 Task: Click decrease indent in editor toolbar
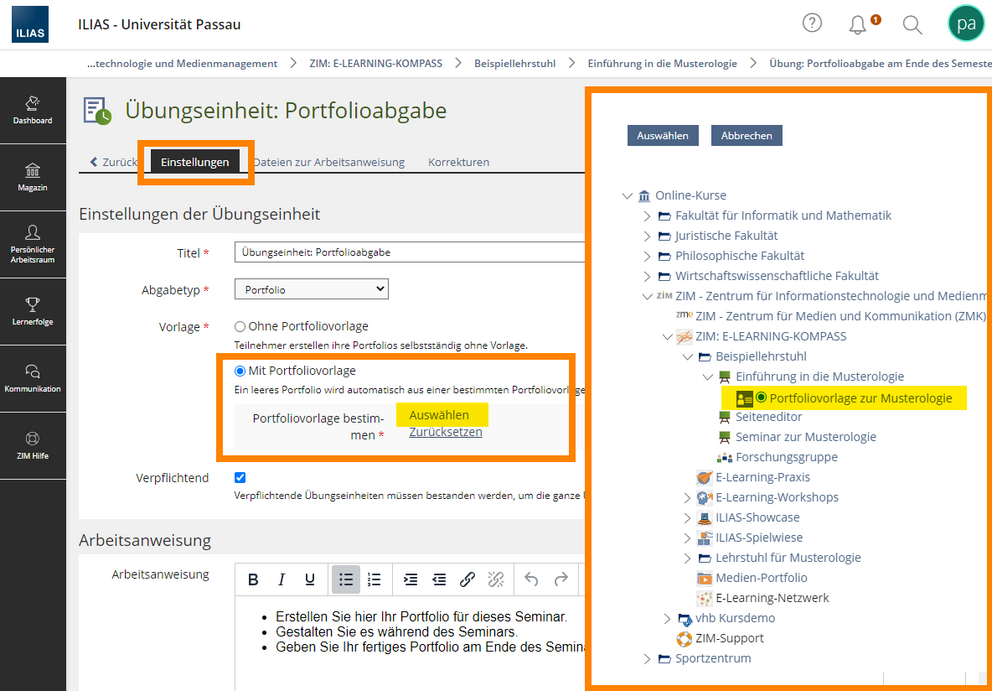coord(439,580)
